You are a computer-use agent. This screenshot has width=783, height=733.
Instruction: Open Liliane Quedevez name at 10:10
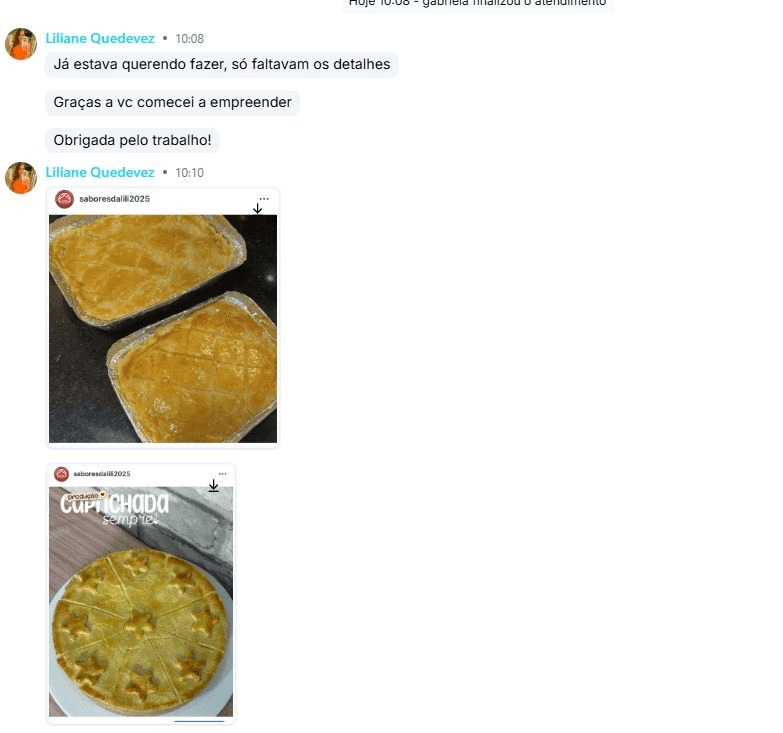pos(100,172)
